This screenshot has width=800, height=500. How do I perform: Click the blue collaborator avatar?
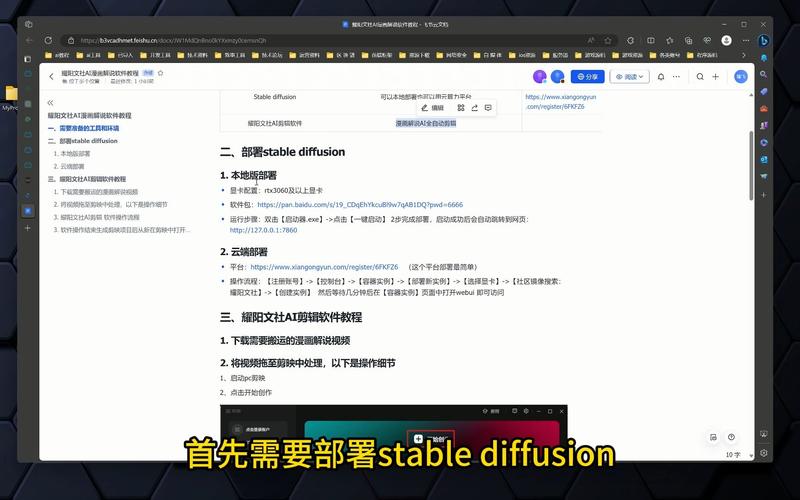557,77
